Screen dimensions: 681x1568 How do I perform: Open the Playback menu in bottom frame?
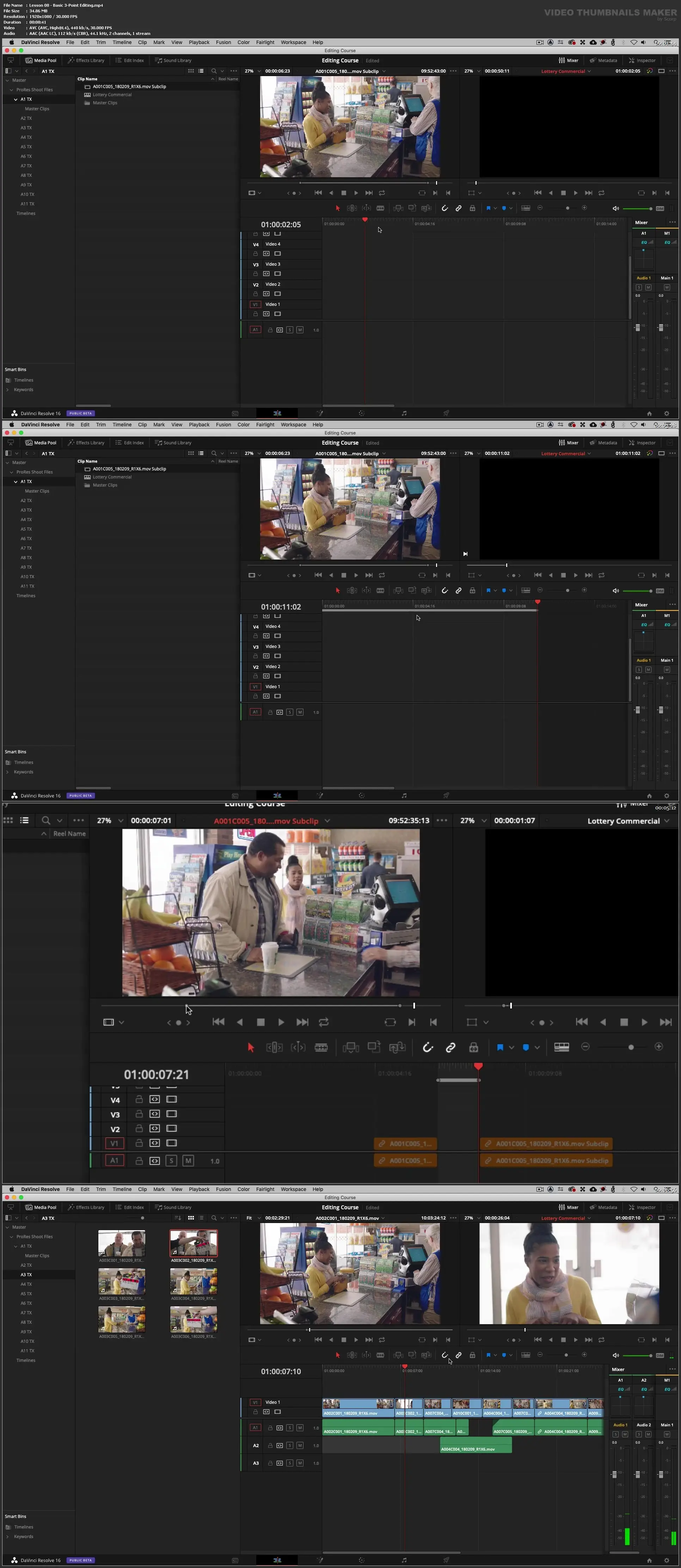198,1189
